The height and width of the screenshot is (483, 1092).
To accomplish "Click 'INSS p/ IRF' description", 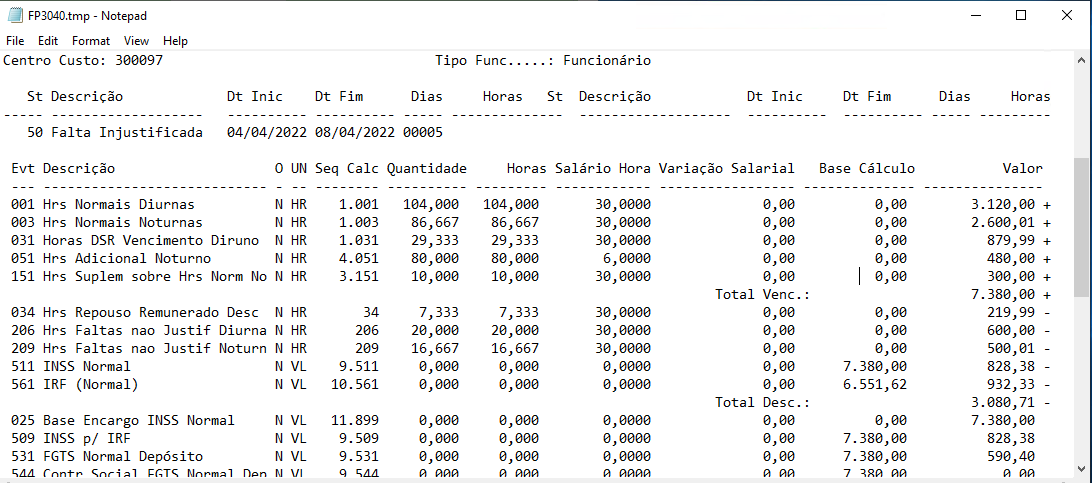I will (x=86, y=438).
